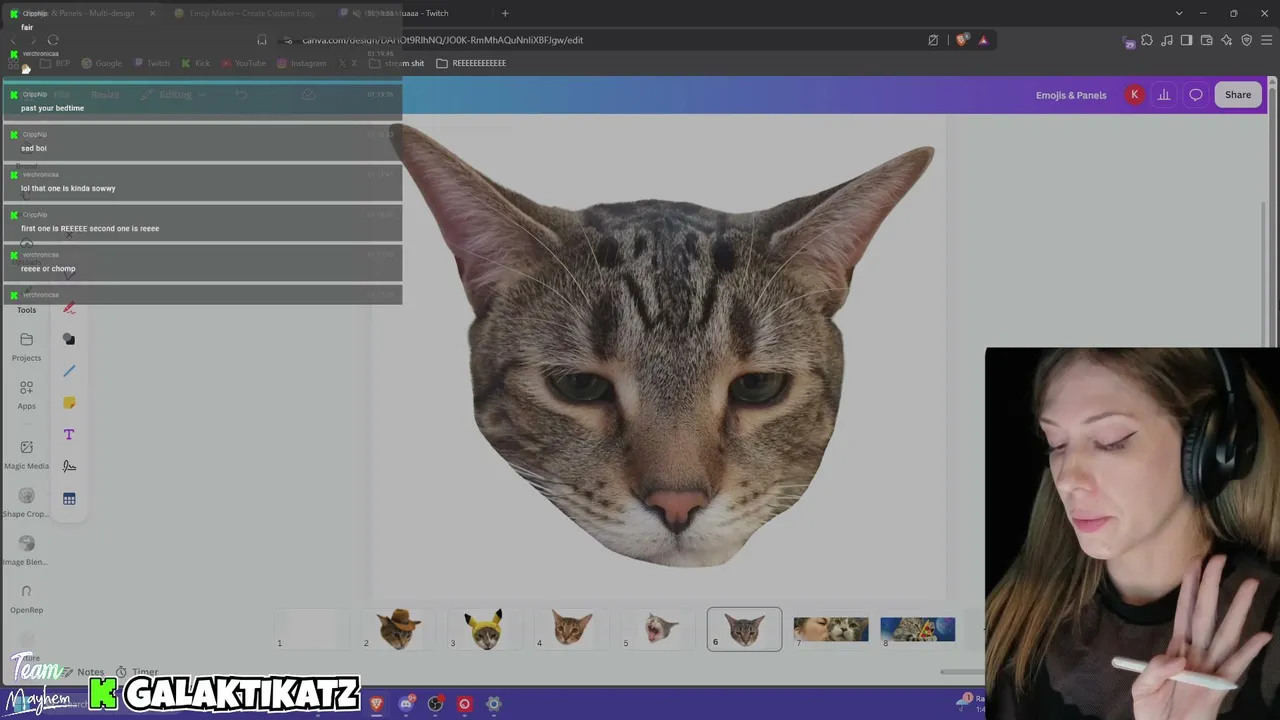The image size is (1280, 720).
Task: Select blank page 1 thumbnail
Action: tap(312, 629)
